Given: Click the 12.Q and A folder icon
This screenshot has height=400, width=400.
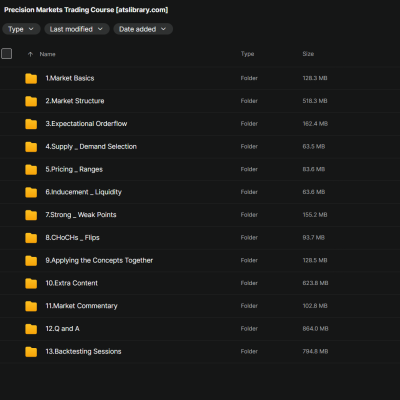Looking at the screenshot, I should coord(31,329).
